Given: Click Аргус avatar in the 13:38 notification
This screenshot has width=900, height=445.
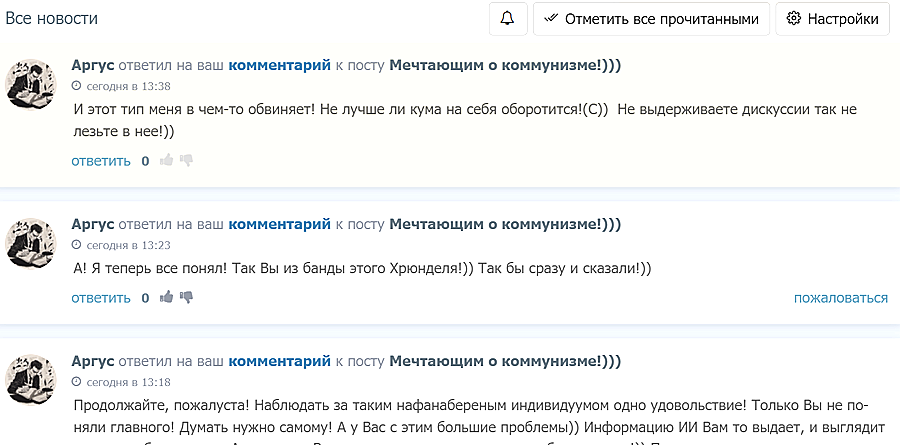Looking at the screenshot, I should pyautogui.click(x=31, y=84).
